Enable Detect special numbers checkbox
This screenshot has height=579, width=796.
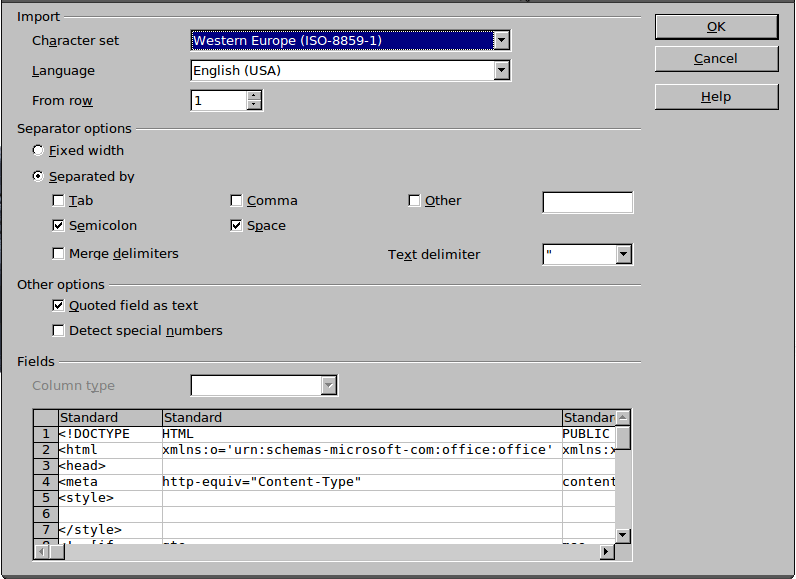(58, 331)
